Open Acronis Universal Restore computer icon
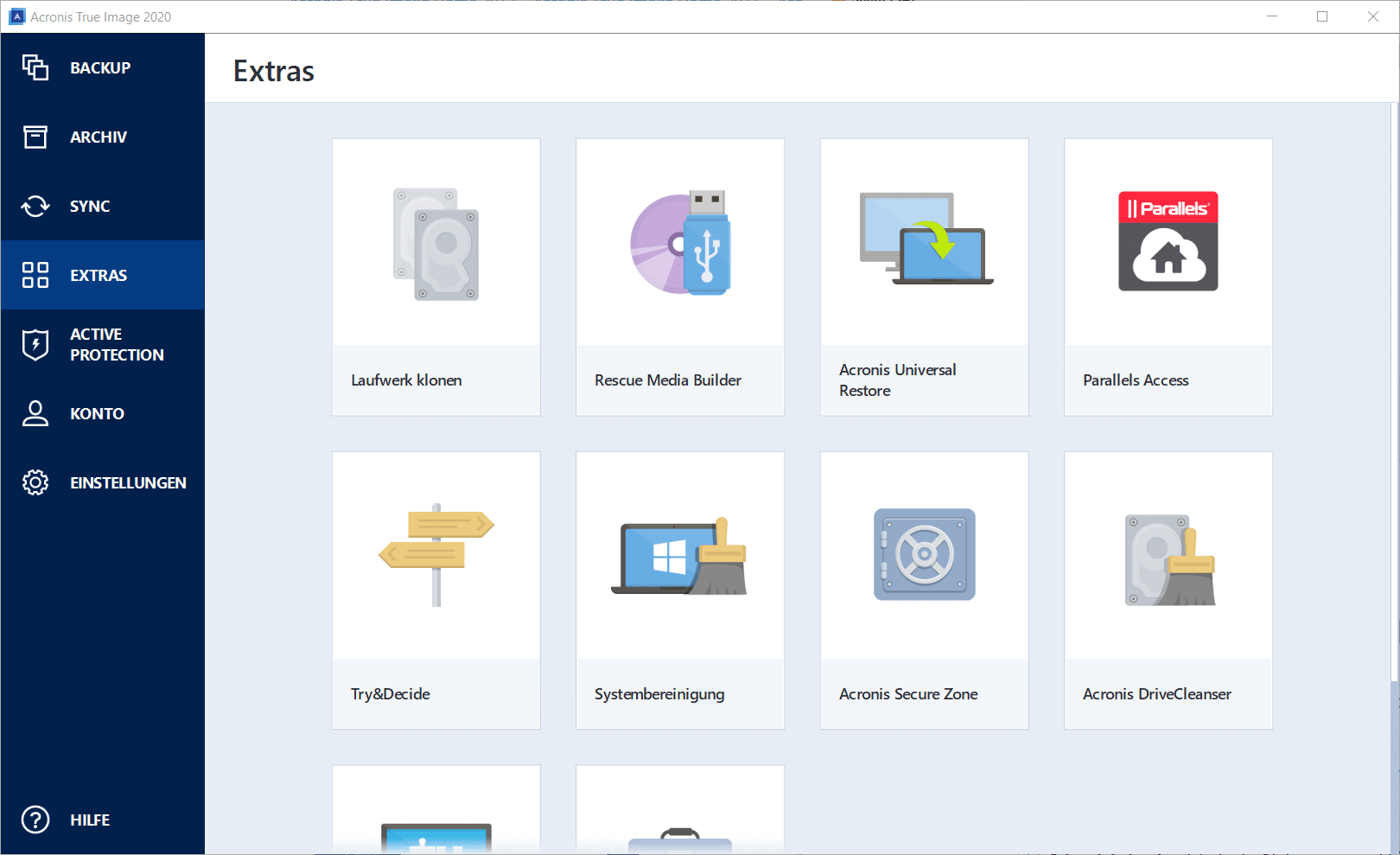 tap(925, 239)
